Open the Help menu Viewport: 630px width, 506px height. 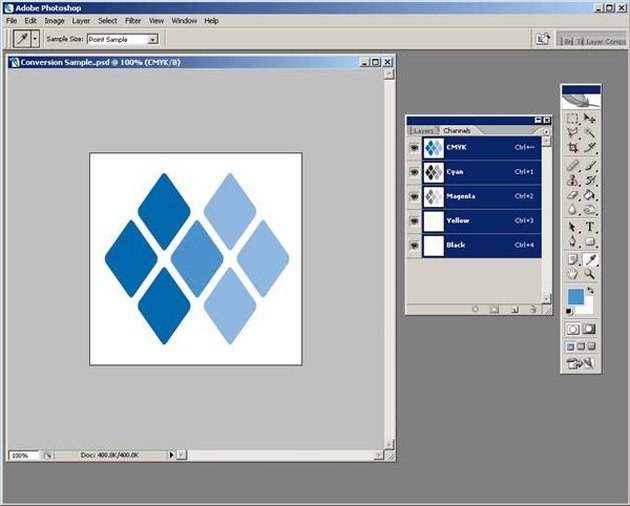[x=211, y=20]
